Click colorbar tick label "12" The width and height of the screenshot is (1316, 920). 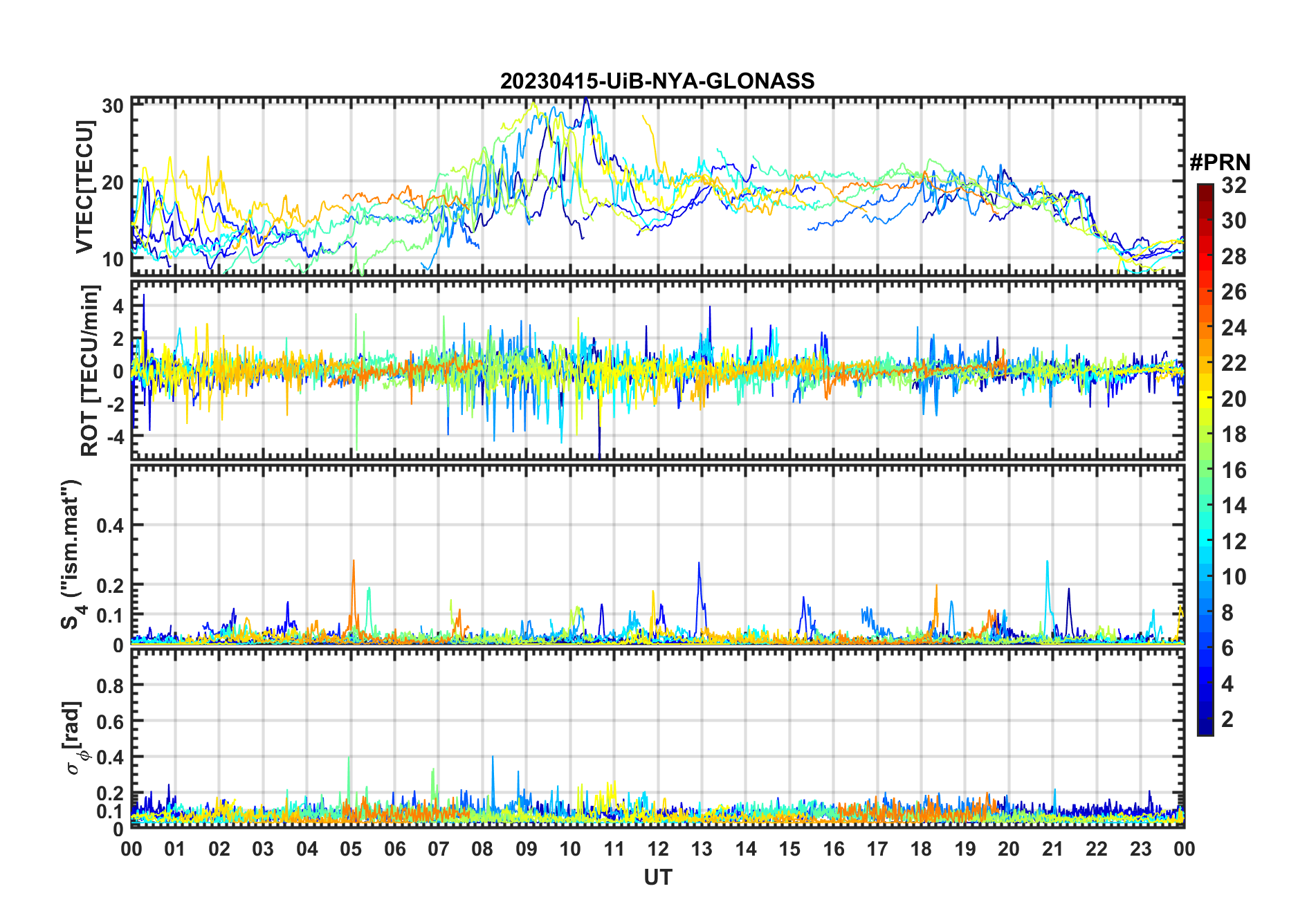pyautogui.click(x=1234, y=542)
